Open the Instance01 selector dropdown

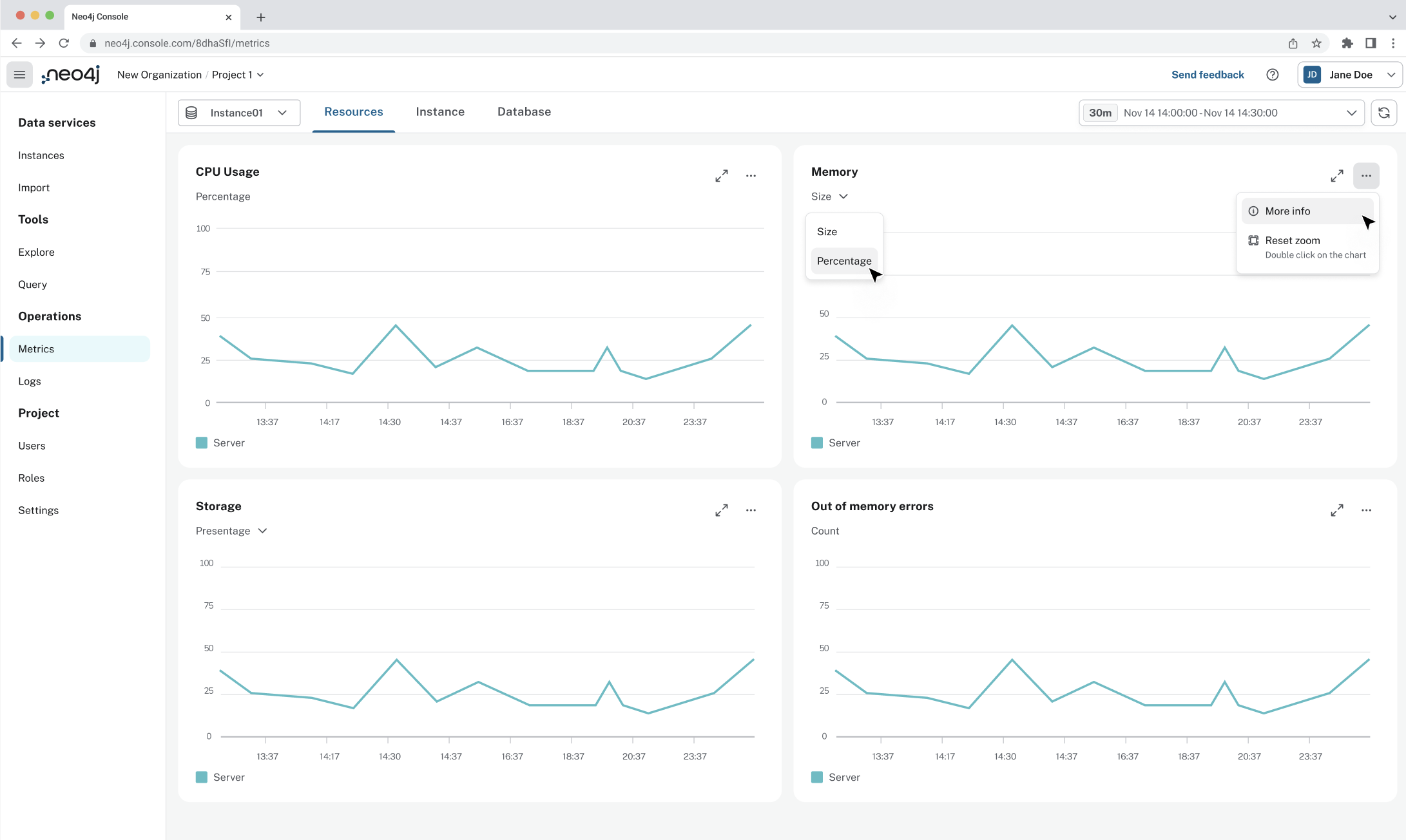(239, 113)
